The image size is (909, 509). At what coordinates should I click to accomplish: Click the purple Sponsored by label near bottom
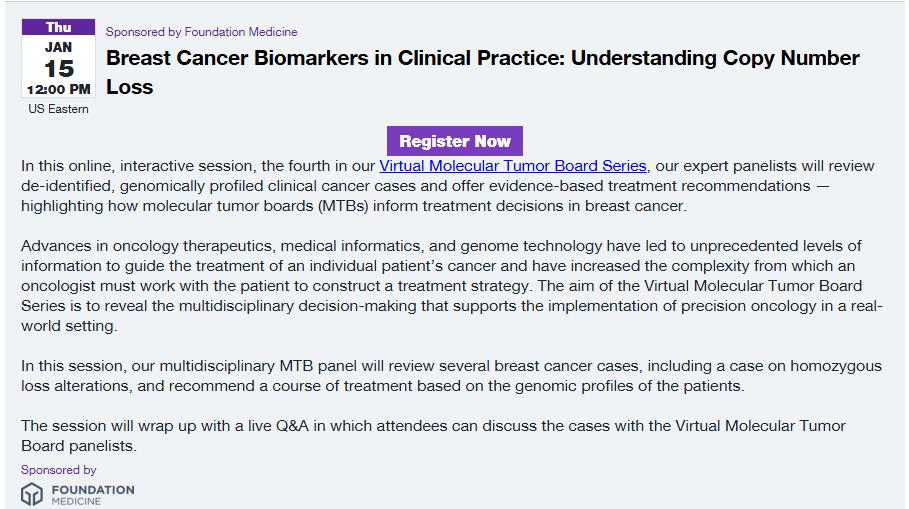[x=59, y=470]
